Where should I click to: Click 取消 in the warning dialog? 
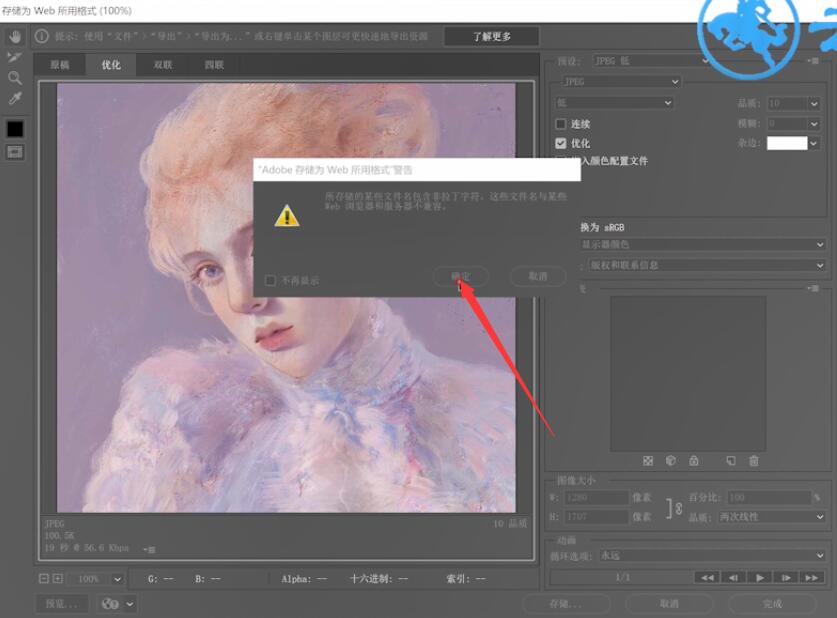click(538, 276)
